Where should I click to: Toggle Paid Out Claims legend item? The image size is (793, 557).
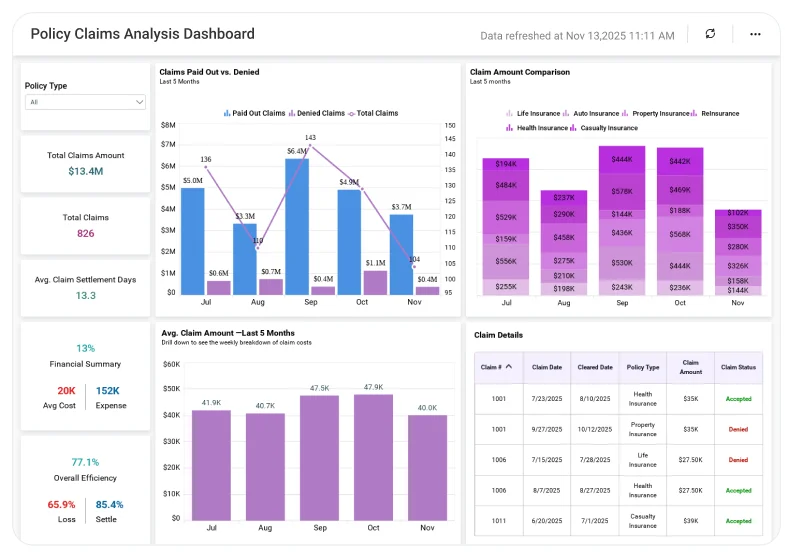254,113
